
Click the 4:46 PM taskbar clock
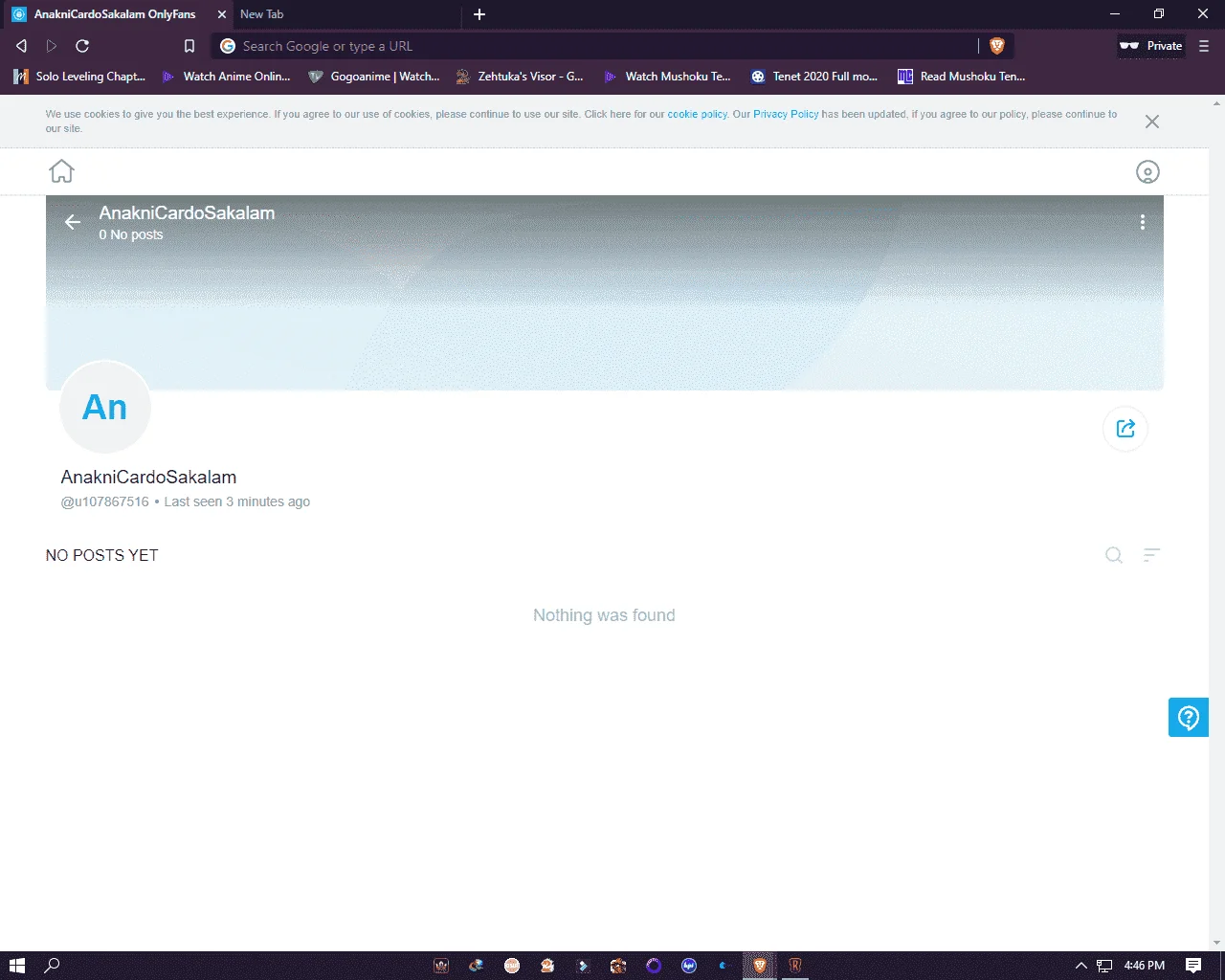pos(1145,966)
